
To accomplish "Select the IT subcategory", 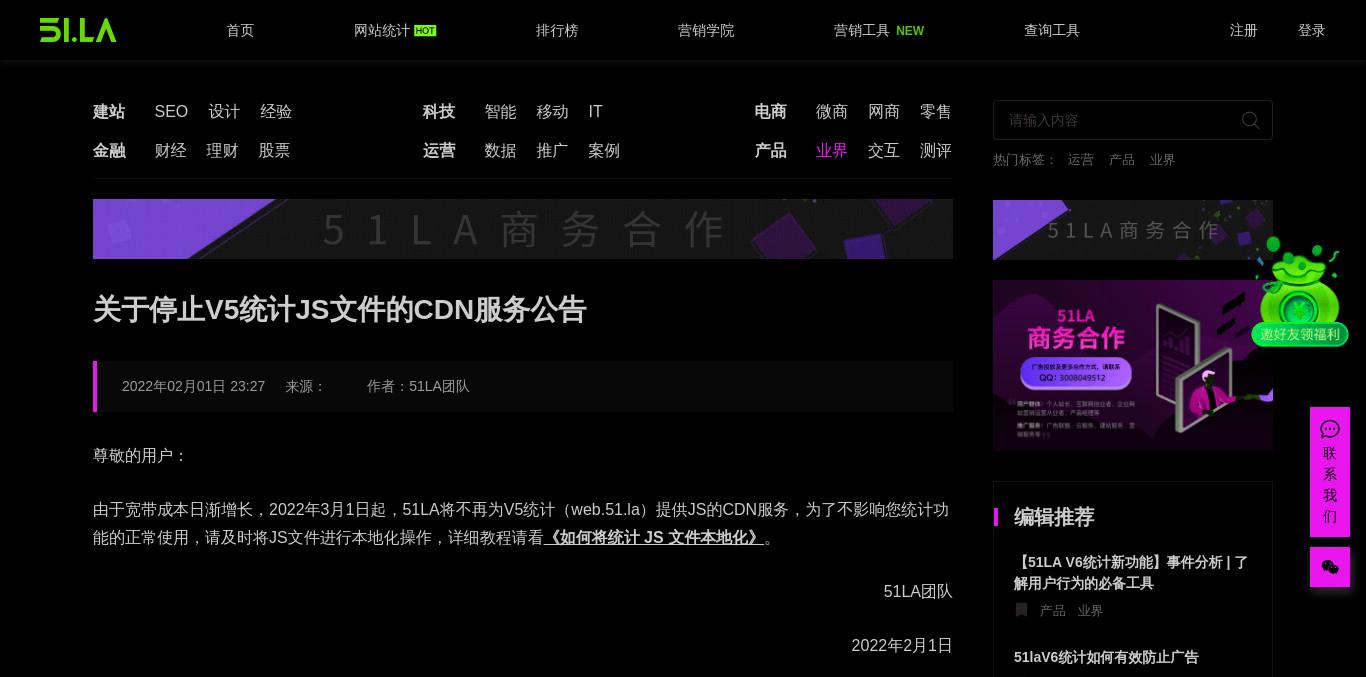I will pos(596,112).
